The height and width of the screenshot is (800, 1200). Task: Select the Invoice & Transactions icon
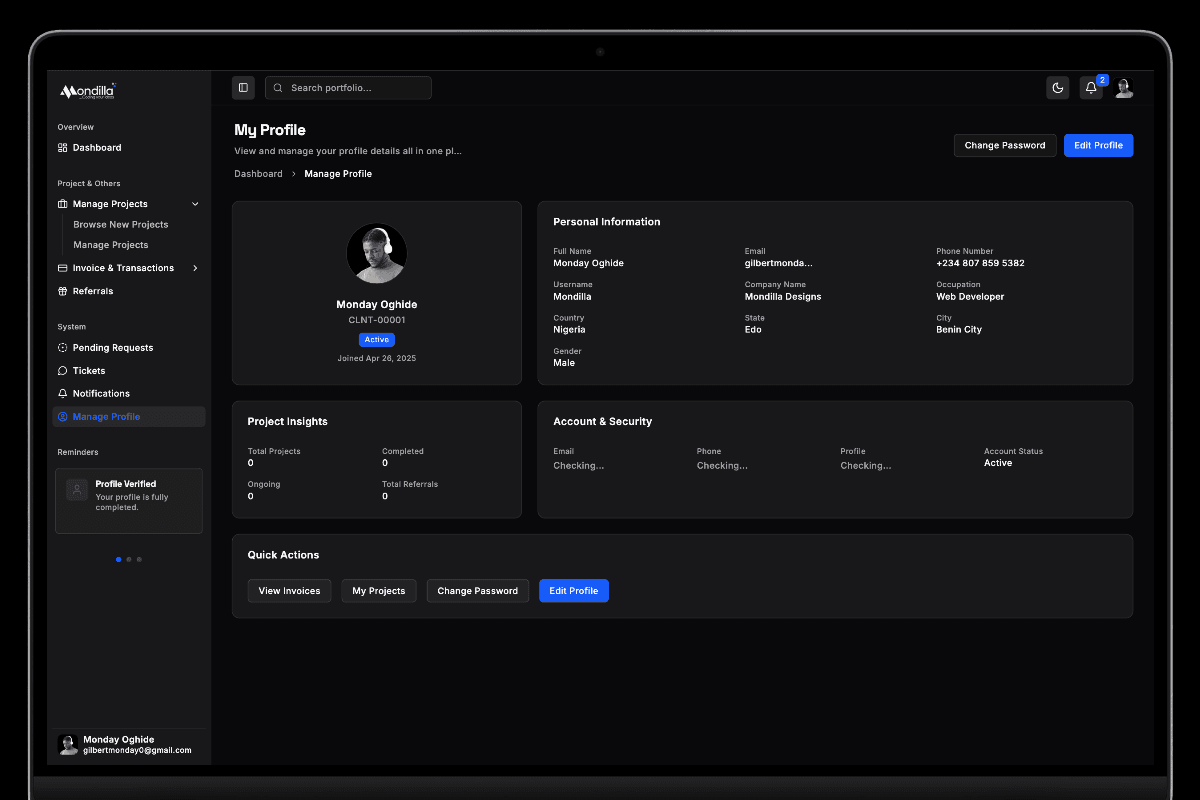coord(63,267)
